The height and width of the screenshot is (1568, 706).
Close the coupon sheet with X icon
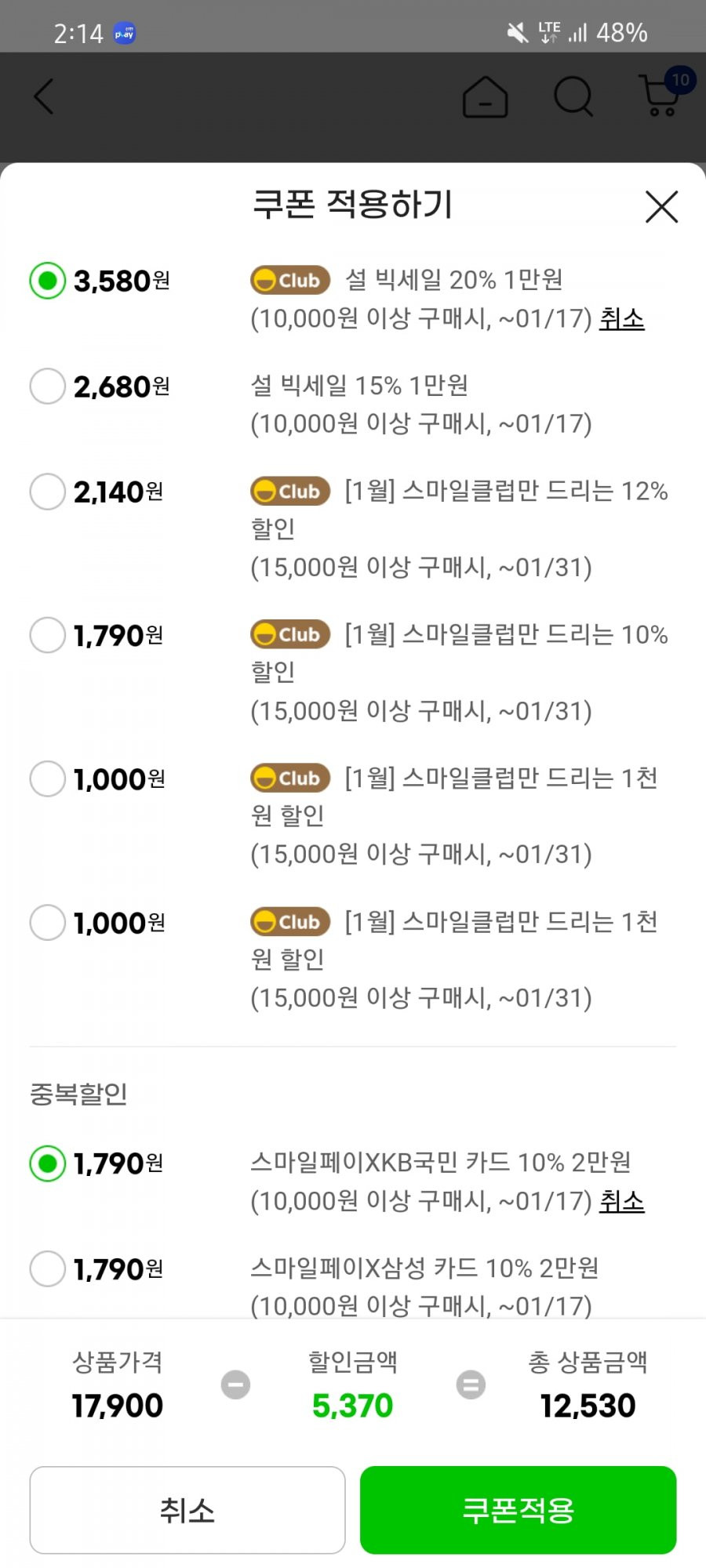pos(661,207)
